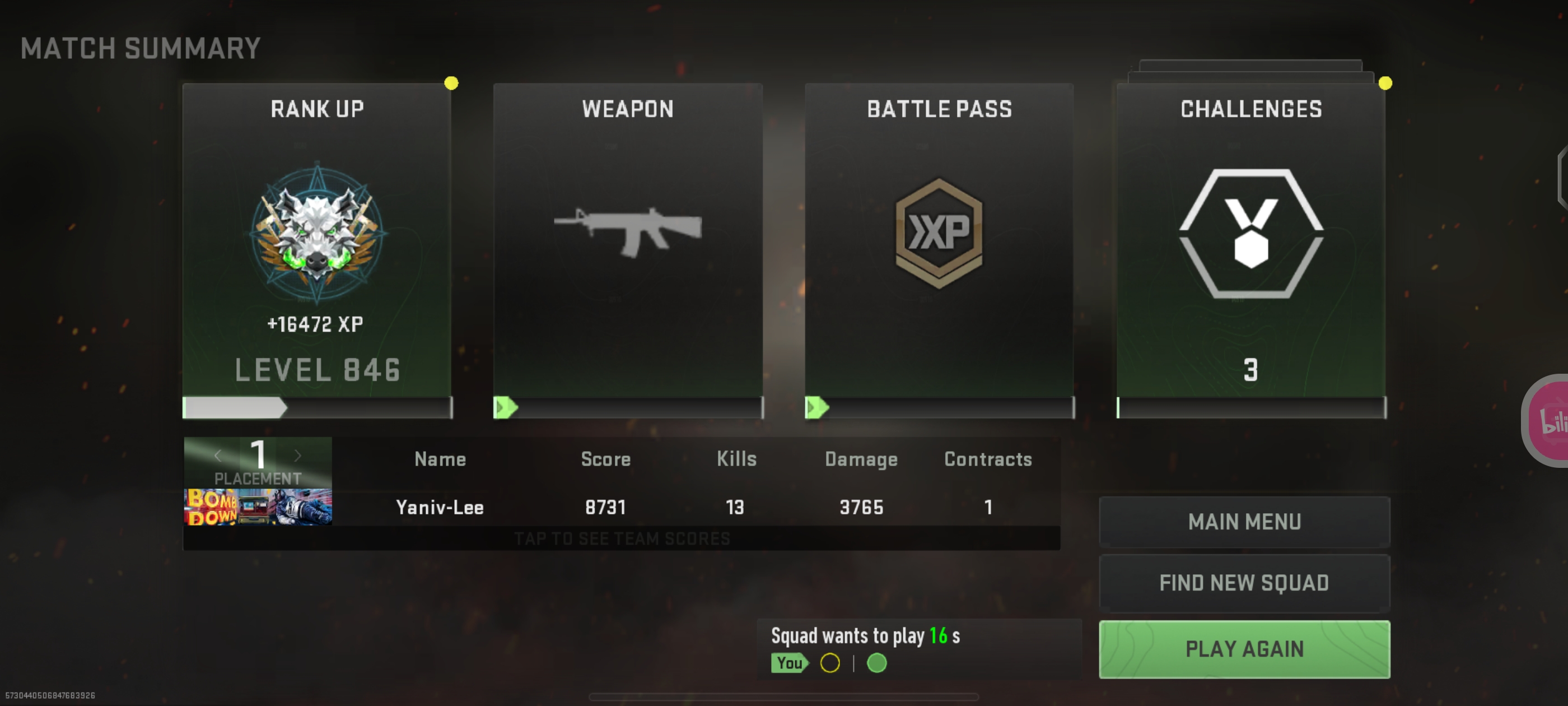Open the Battle Pass XP hexagon icon
This screenshot has width=1568, height=706.
click(939, 233)
